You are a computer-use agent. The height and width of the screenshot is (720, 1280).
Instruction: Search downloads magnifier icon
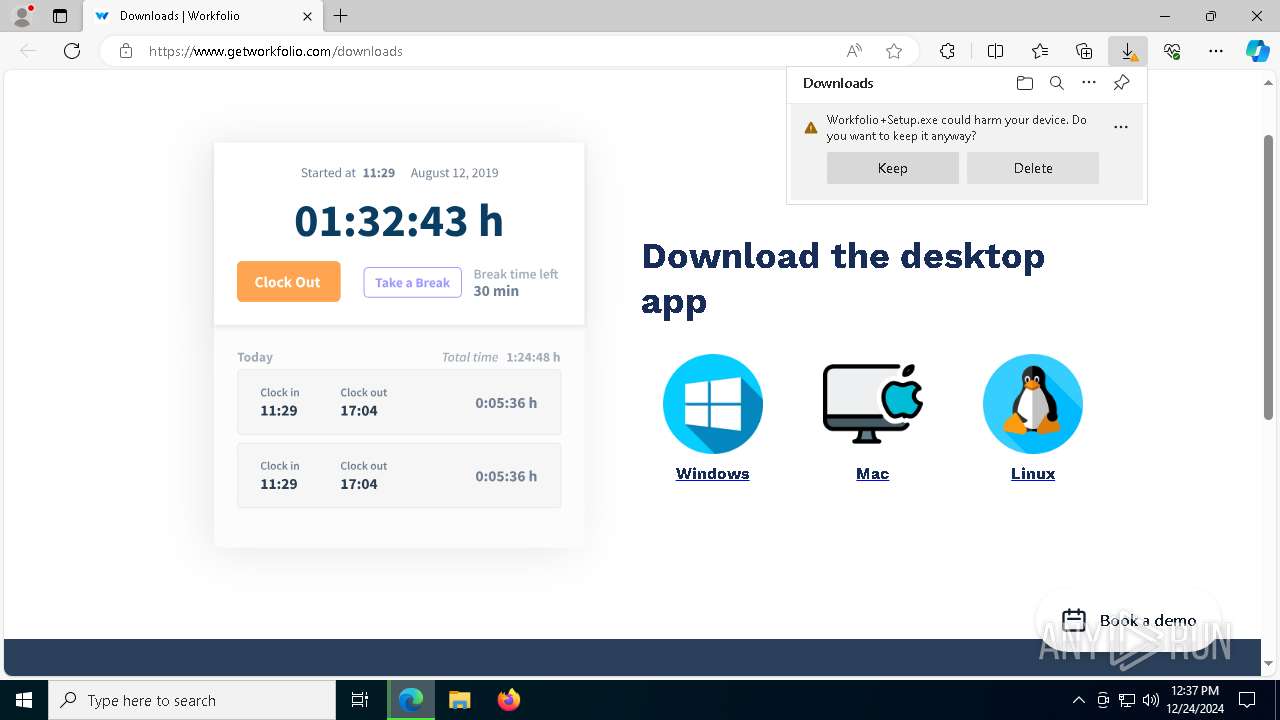pyautogui.click(x=1057, y=83)
